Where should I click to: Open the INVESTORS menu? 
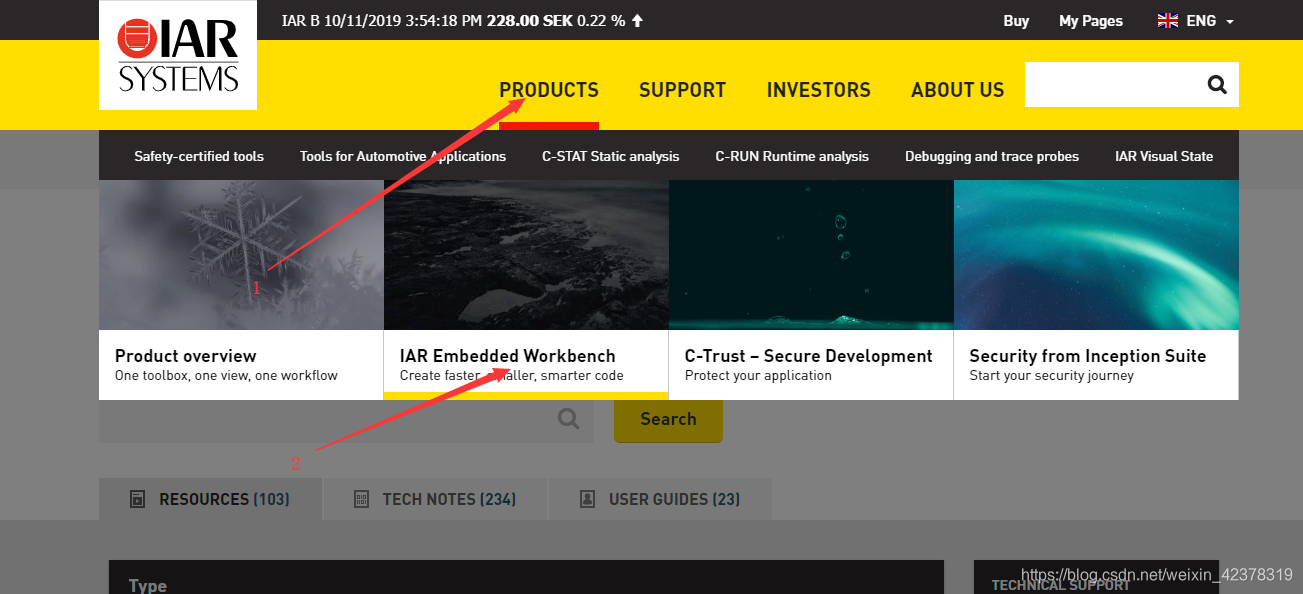click(818, 90)
